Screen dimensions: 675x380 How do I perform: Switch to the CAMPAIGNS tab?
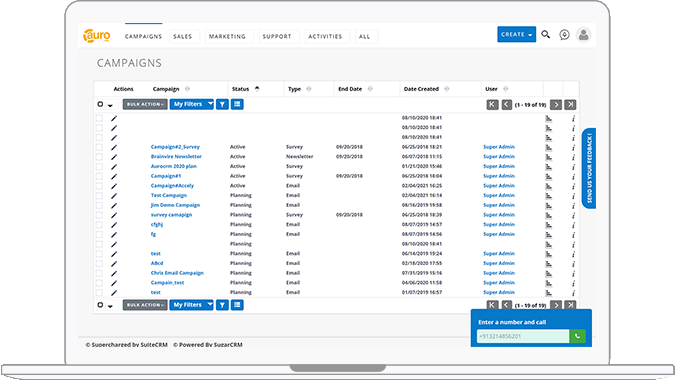[143, 37]
